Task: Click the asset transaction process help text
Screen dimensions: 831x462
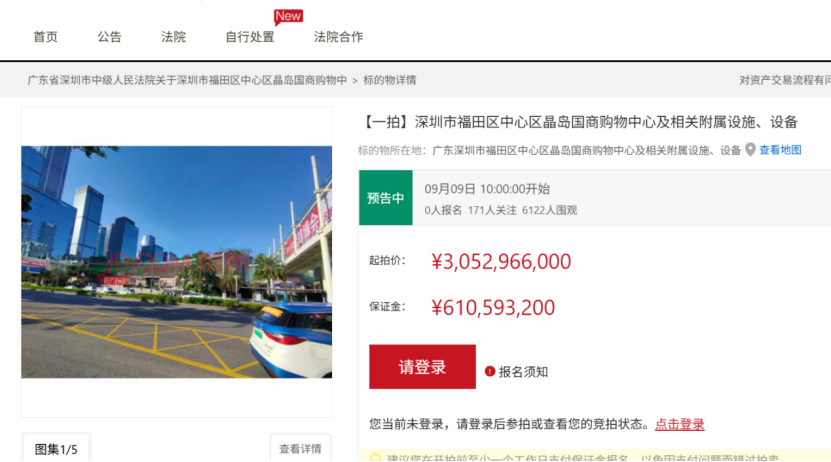Action: (784, 80)
